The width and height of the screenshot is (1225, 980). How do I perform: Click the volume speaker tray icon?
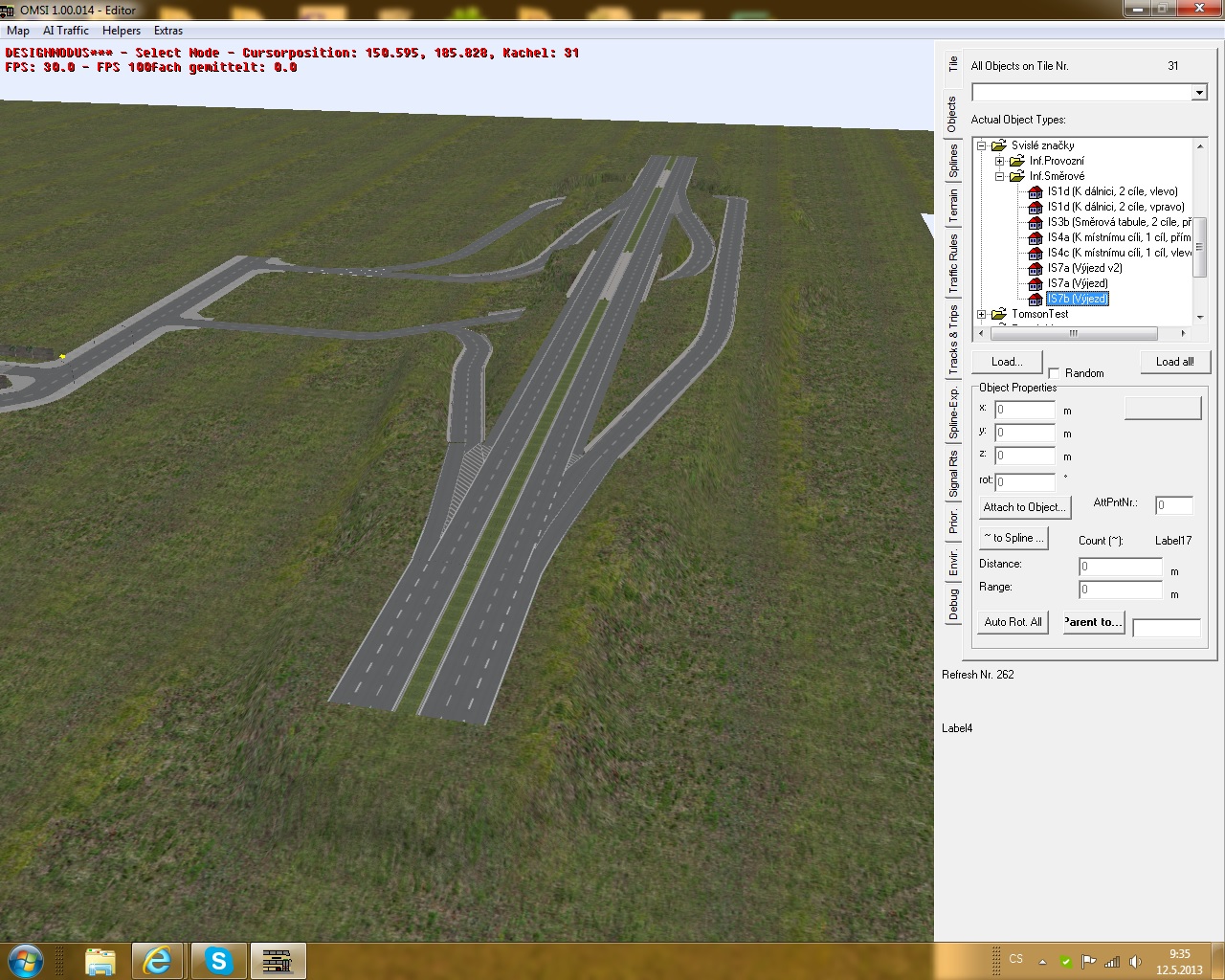click(1135, 962)
